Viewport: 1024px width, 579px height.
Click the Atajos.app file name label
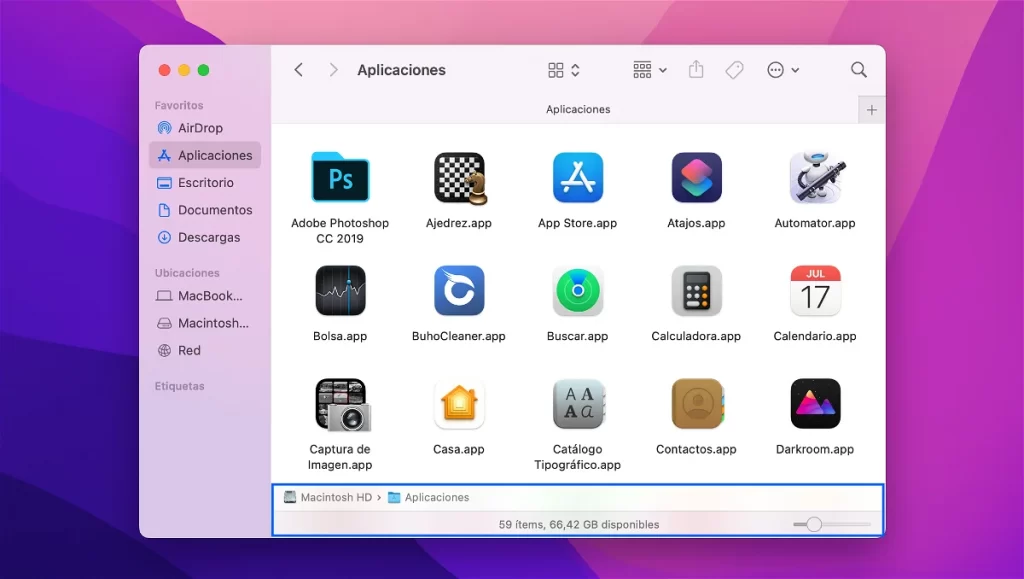coord(696,223)
